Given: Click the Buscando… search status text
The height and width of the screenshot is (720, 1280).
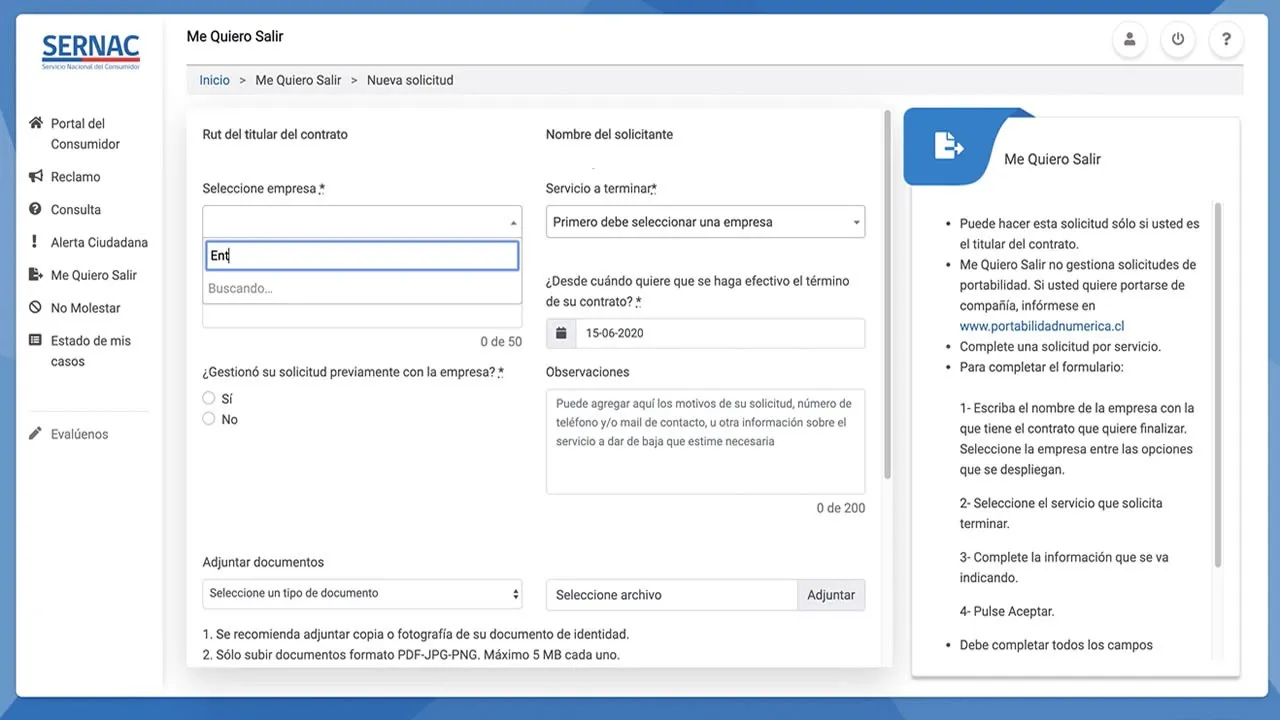Looking at the screenshot, I should click(240, 289).
